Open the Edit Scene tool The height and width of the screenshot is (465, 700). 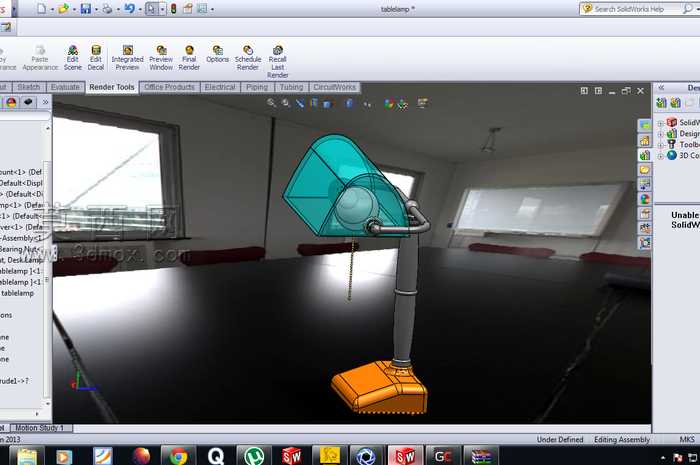coord(72,58)
